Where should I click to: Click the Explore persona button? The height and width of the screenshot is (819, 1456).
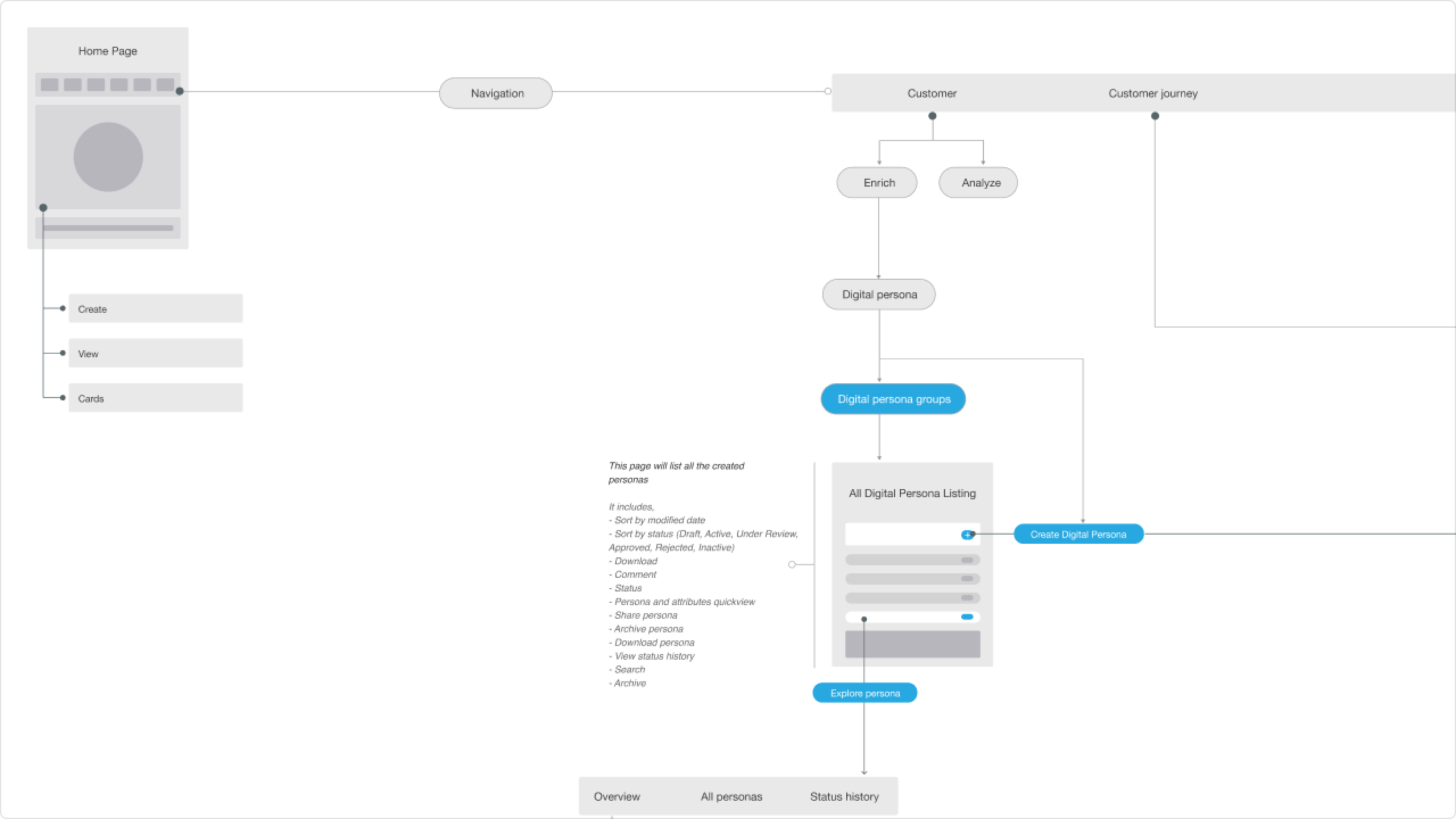pyautogui.click(x=864, y=693)
